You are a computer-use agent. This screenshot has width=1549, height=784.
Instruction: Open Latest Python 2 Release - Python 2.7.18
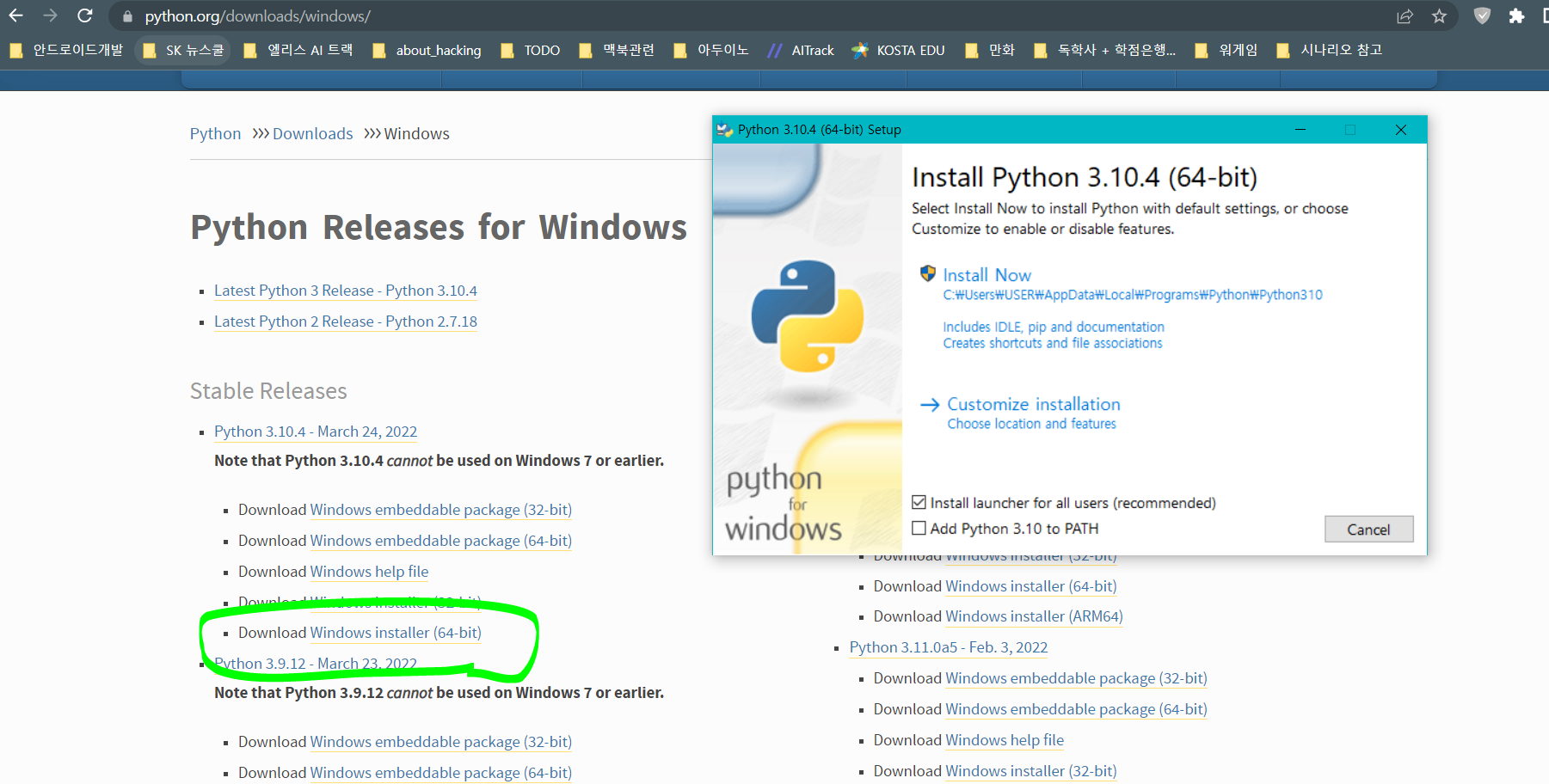345,322
